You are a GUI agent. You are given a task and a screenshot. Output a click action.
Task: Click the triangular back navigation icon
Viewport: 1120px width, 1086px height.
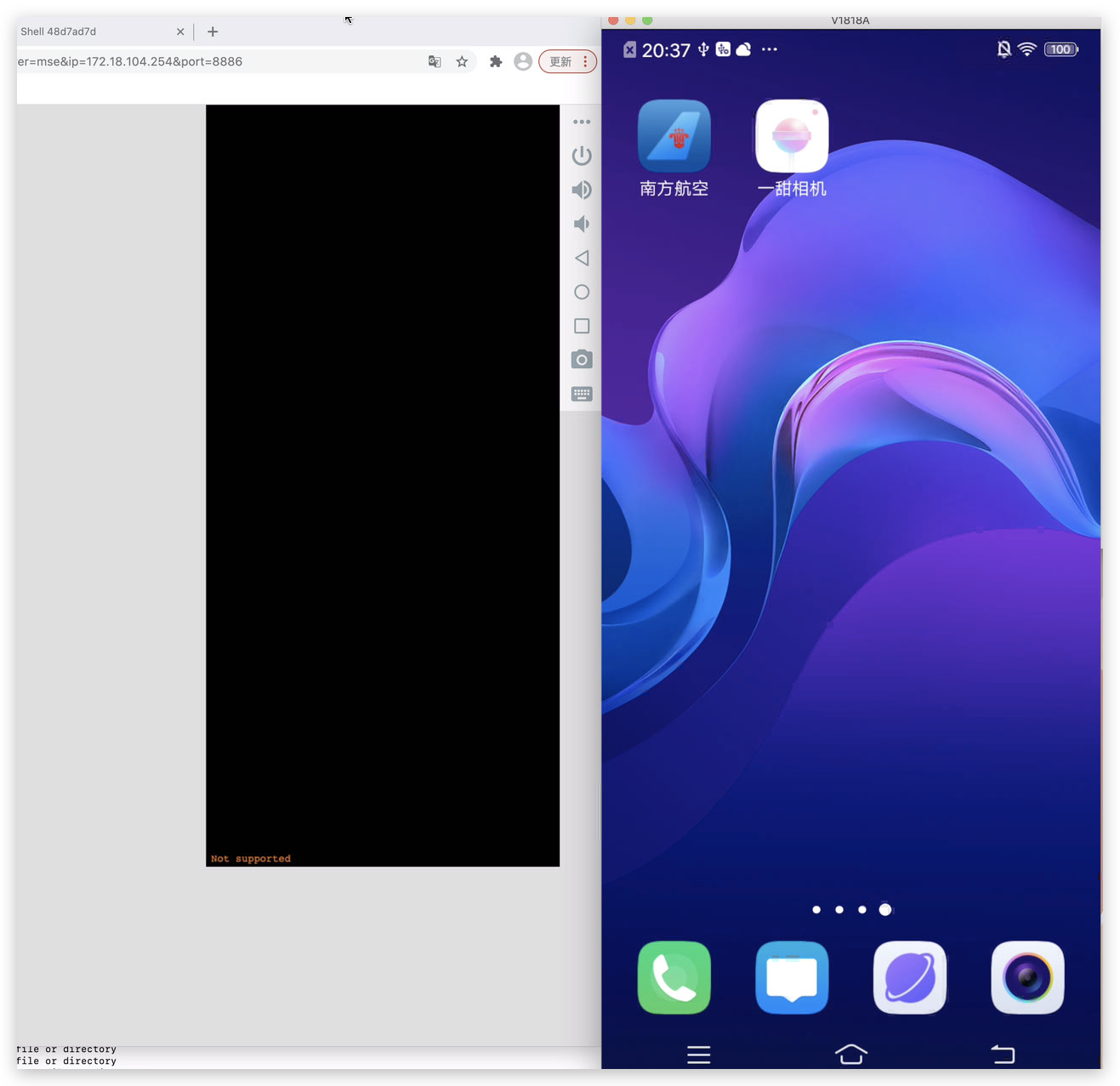point(582,258)
